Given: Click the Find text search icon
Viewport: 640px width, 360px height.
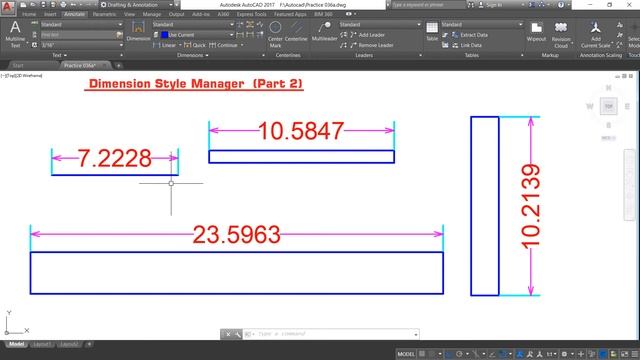Looking at the screenshot, I should pos(120,35).
